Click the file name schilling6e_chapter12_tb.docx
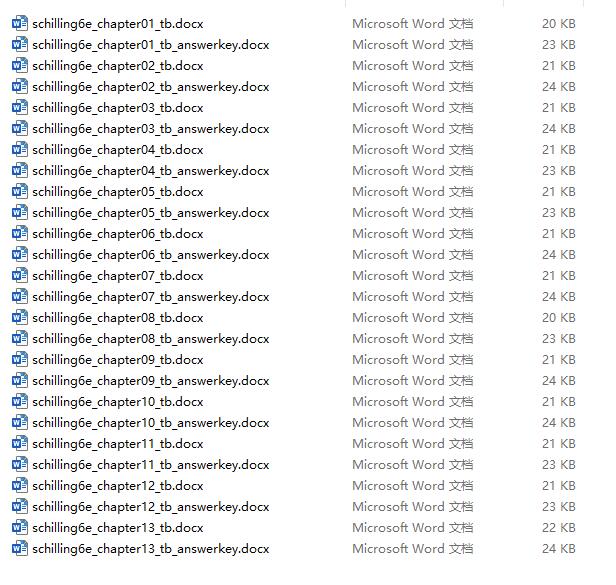The height and width of the screenshot is (585, 616). point(118,486)
